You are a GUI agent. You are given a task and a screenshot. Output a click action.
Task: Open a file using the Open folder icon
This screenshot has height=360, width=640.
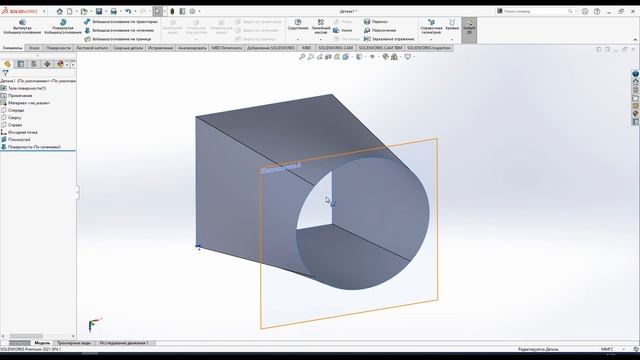(x=84, y=11)
